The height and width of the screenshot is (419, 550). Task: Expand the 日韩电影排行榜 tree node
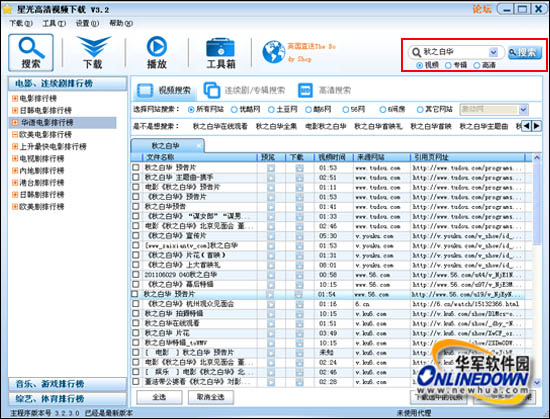pyautogui.click(x=15, y=110)
